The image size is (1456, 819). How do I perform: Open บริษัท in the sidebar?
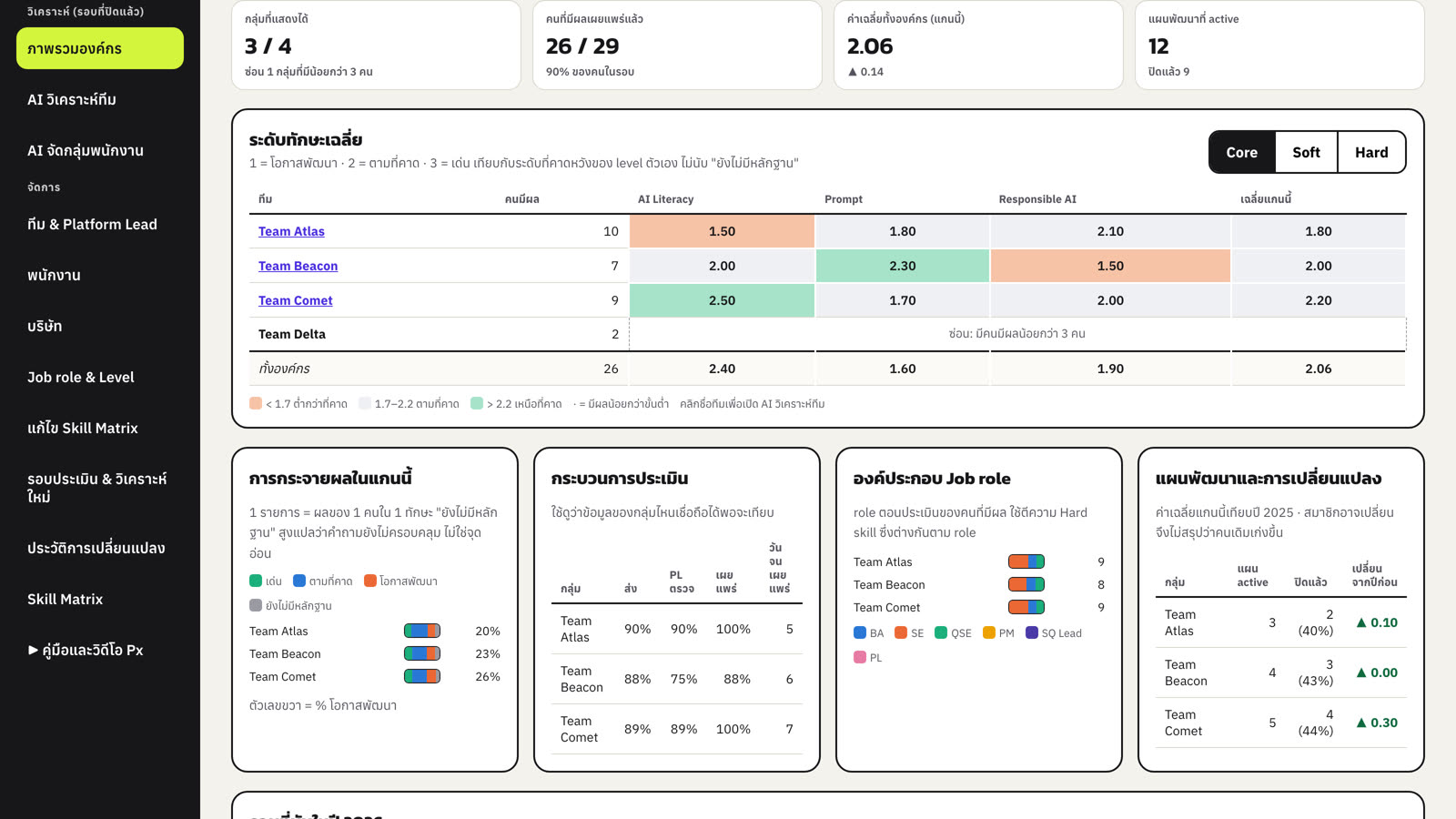coord(100,326)
